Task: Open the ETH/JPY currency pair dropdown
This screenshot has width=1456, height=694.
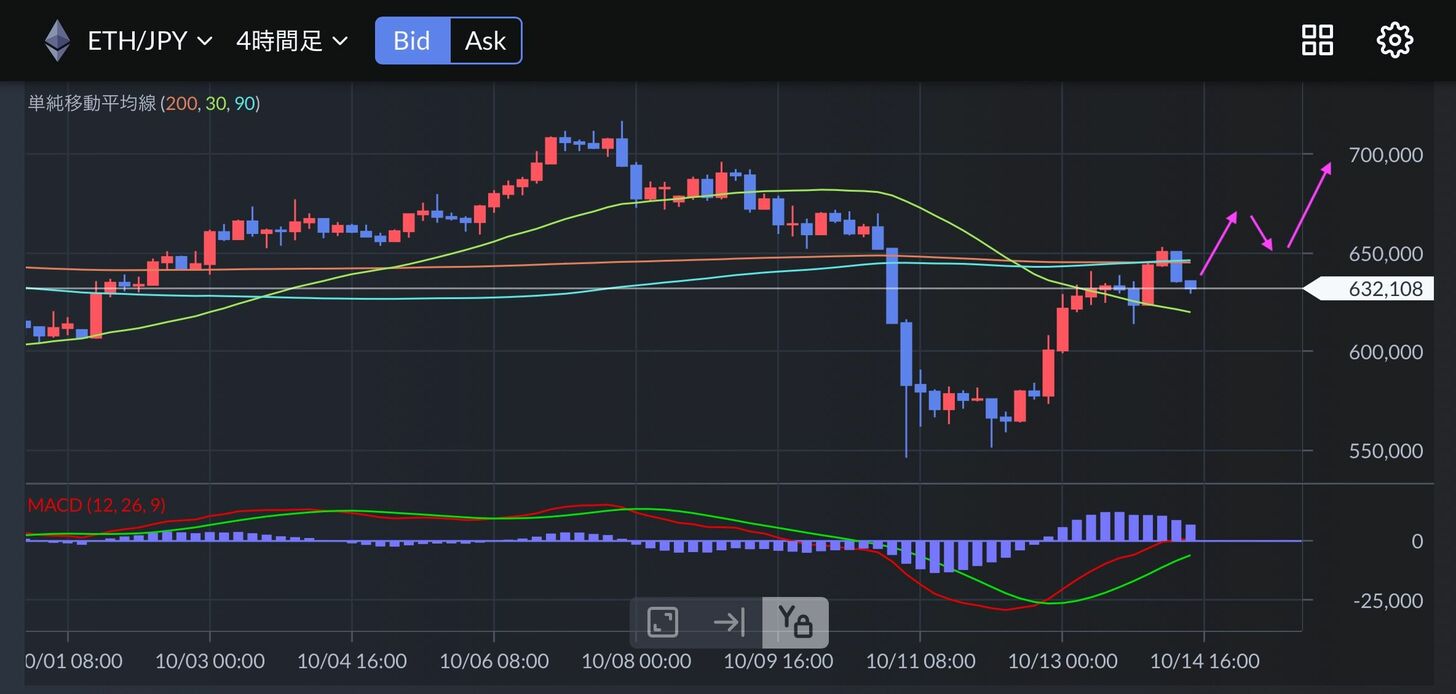Action: pos(150,41)
